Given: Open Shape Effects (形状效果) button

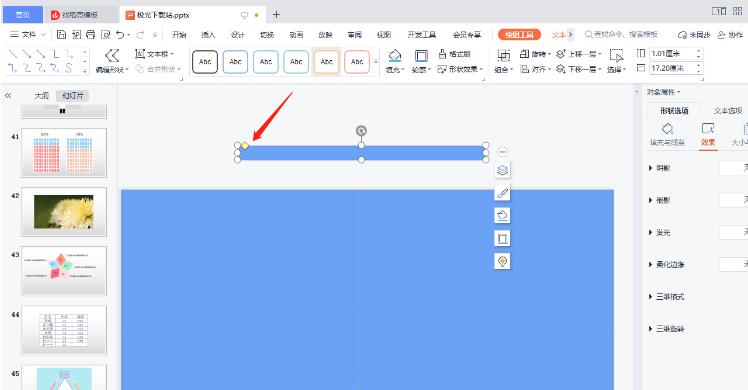Looking at the screenshot, I should point(460,69).
